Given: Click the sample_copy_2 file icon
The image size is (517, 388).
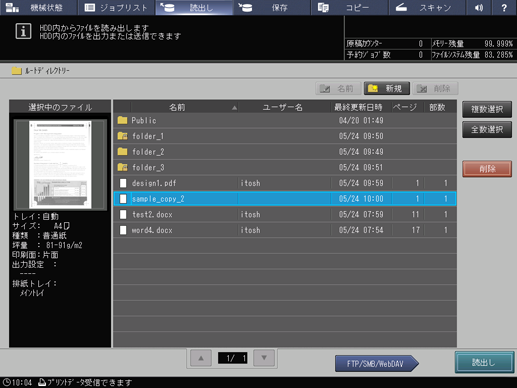Looking at the screenshot, I should [x=123, y=199].
